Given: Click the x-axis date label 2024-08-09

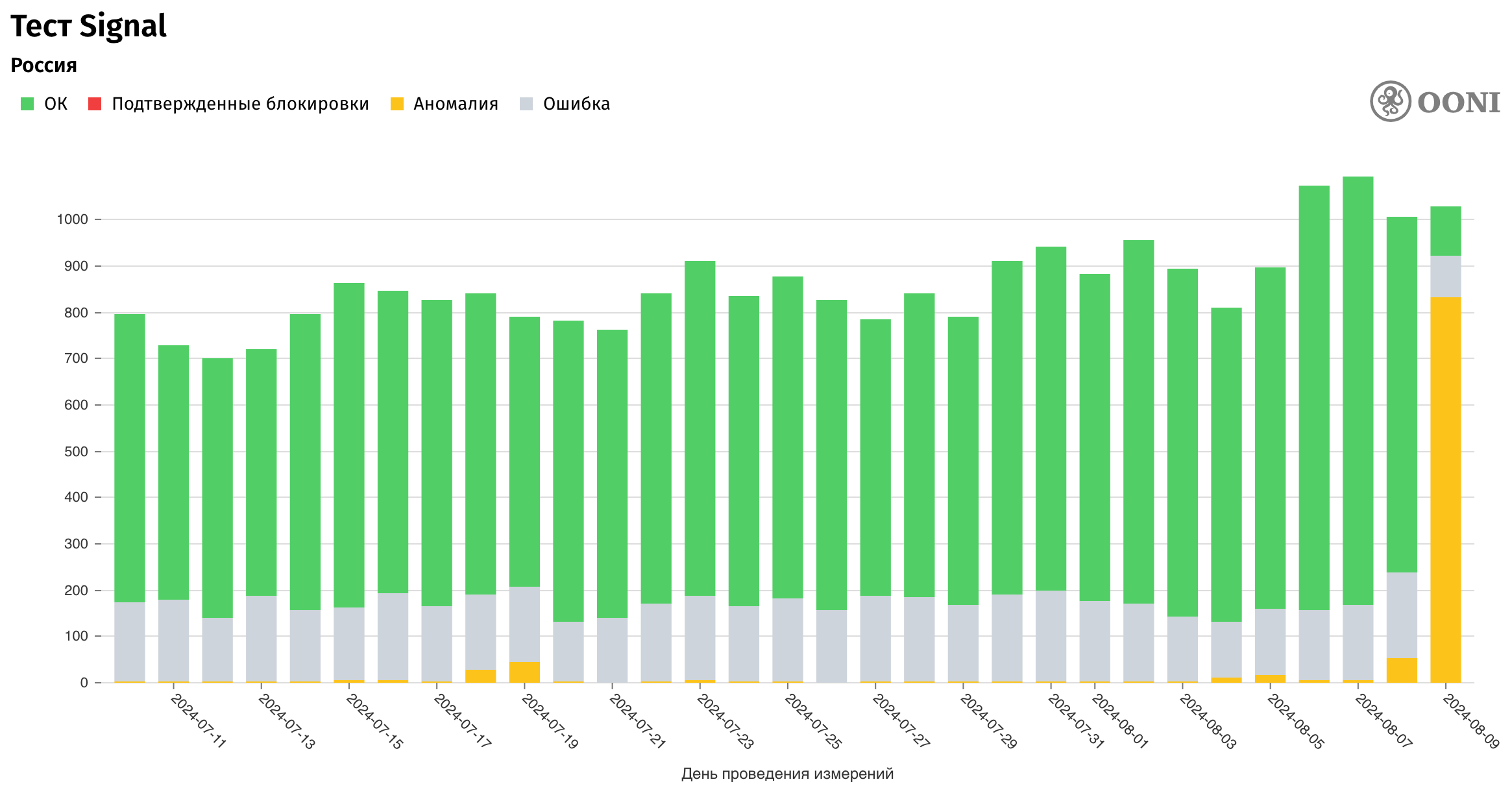Looking at the screenshot, I should tap(1470, 721).
